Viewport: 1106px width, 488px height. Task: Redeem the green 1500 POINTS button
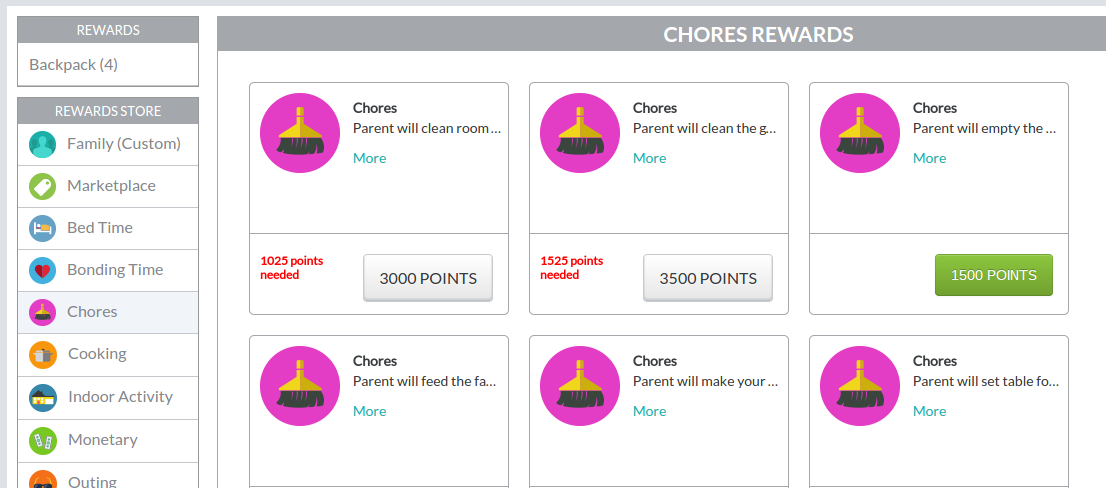994,275
